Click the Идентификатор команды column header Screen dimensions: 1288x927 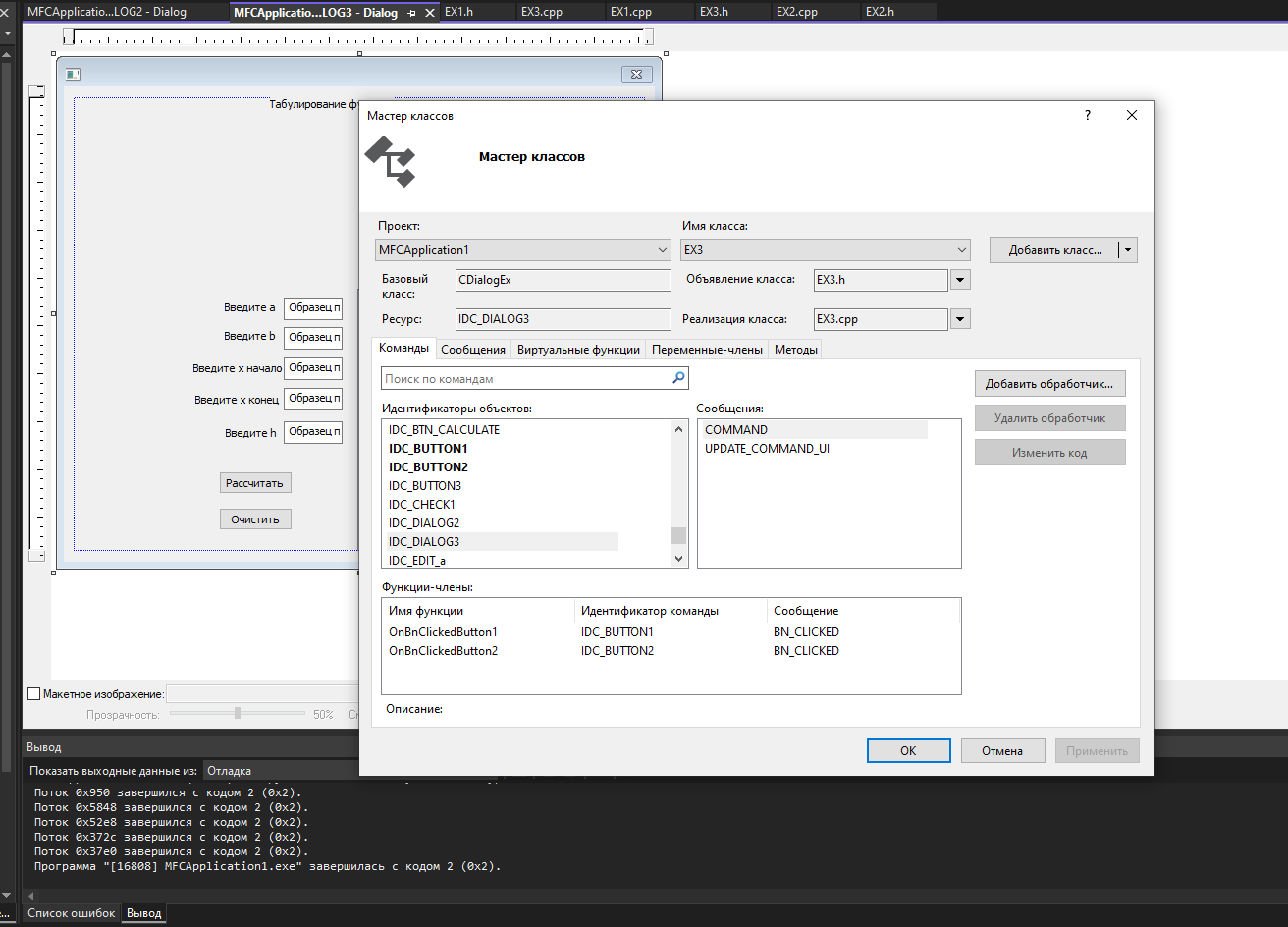pyautogui.click(x=671, y=611)
